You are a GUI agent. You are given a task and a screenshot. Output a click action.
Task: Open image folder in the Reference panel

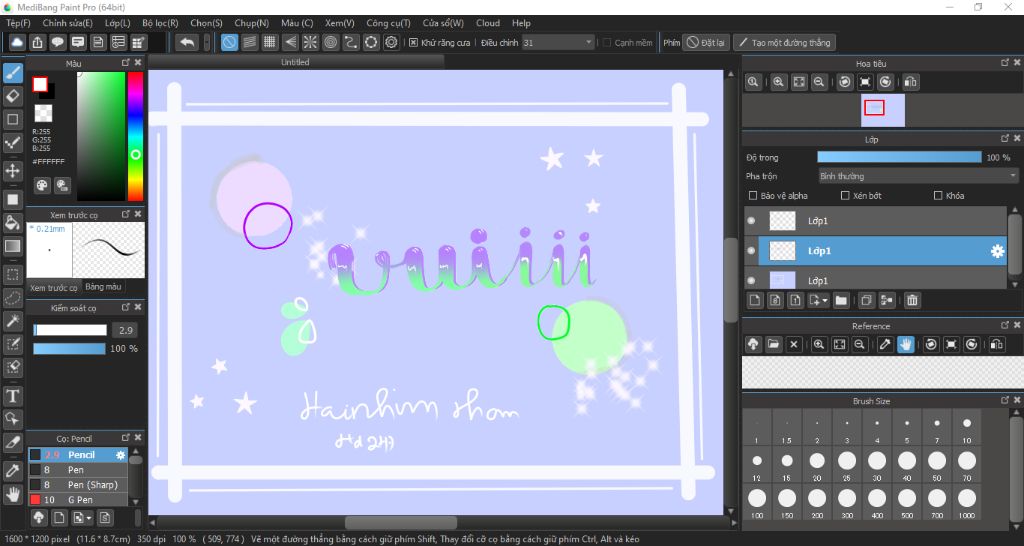[x=773, y=344]
